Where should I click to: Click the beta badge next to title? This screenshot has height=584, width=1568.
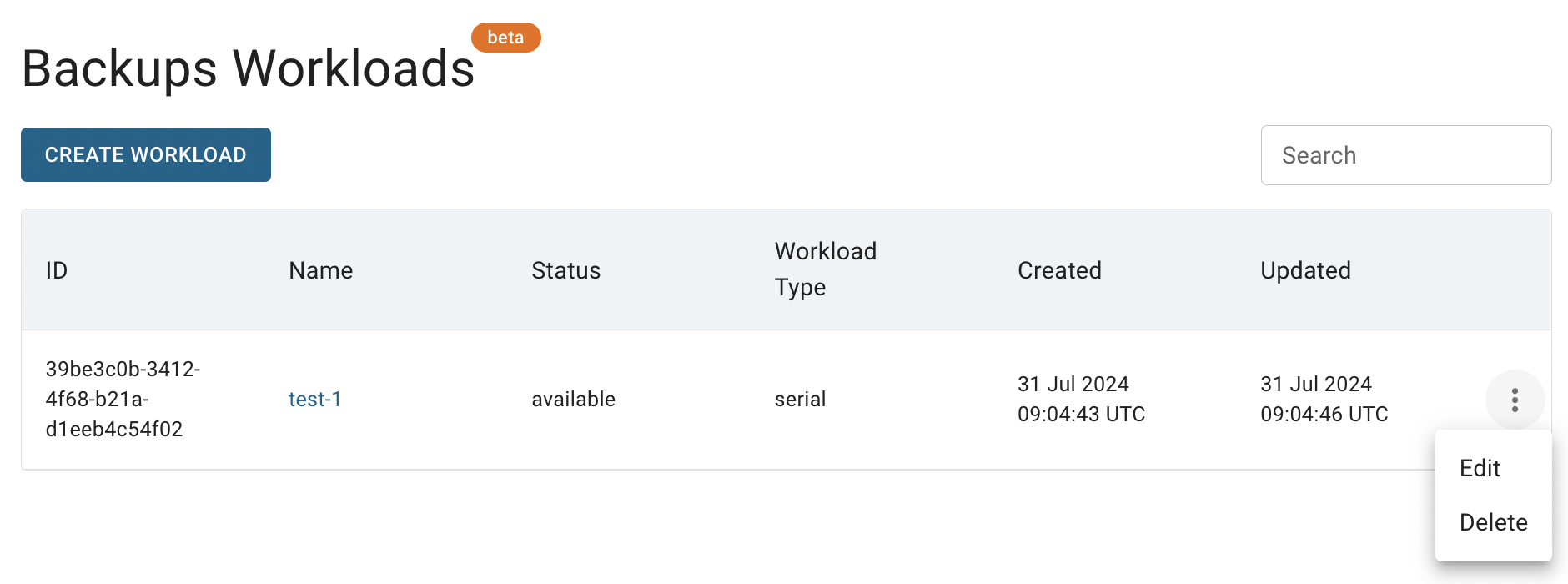coord(505,38)
